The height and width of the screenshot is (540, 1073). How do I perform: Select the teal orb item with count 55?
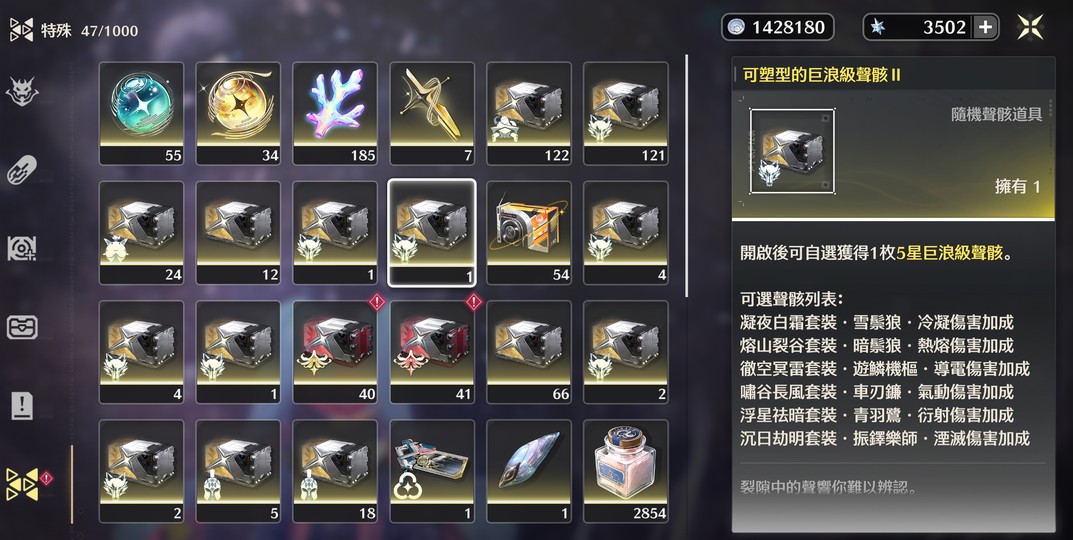coord(141,114)
